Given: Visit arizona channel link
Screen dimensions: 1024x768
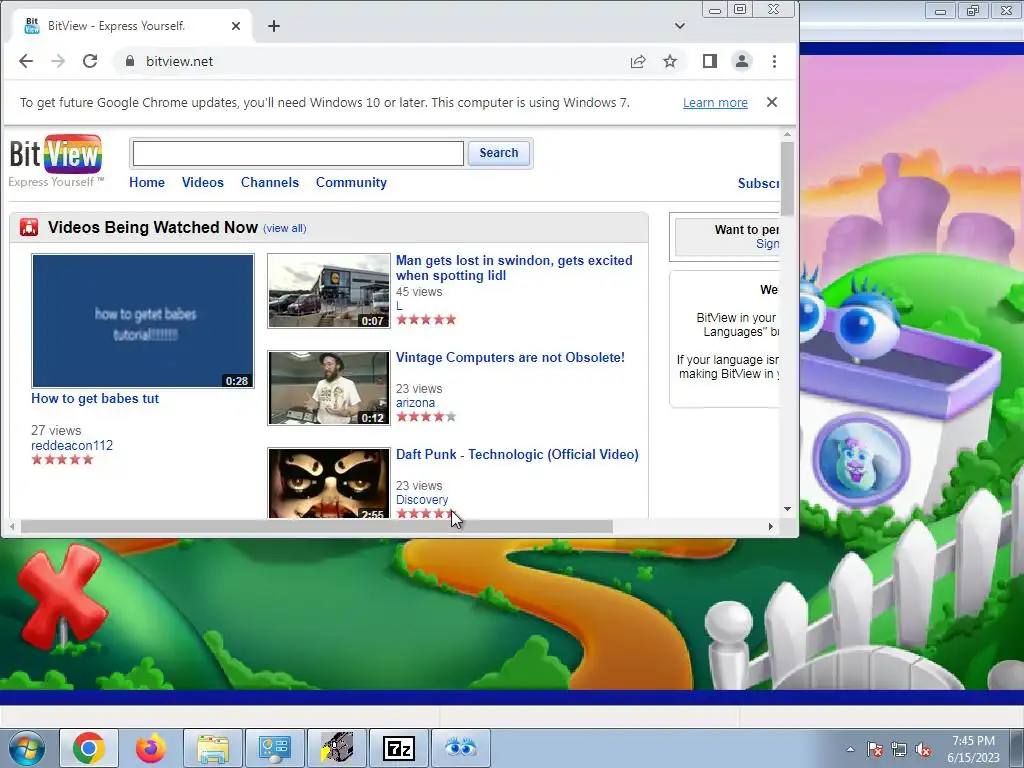Looking at the screenshot, I should point(415,403).
